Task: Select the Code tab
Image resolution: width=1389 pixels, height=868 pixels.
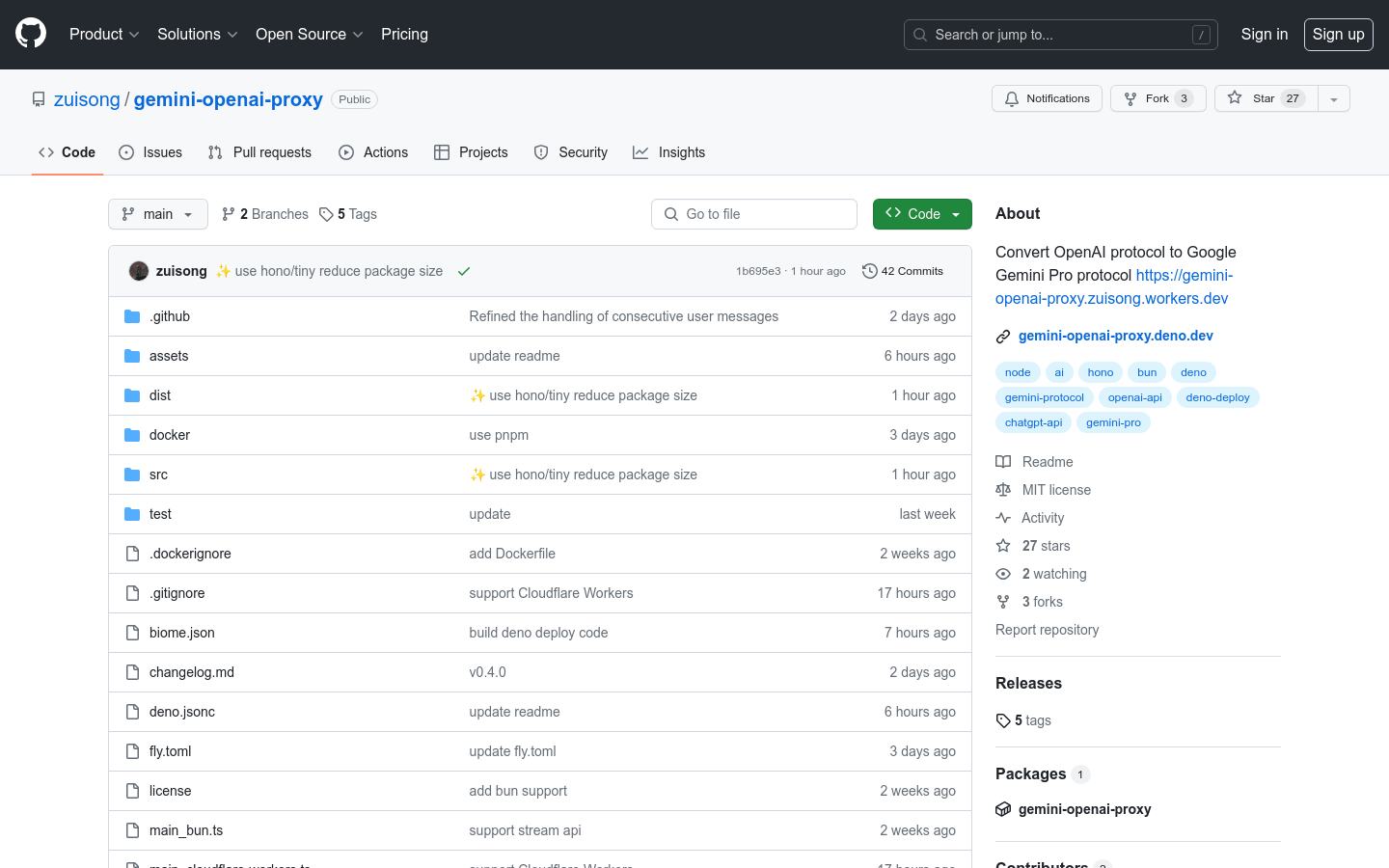Action: tap(67, 152)
